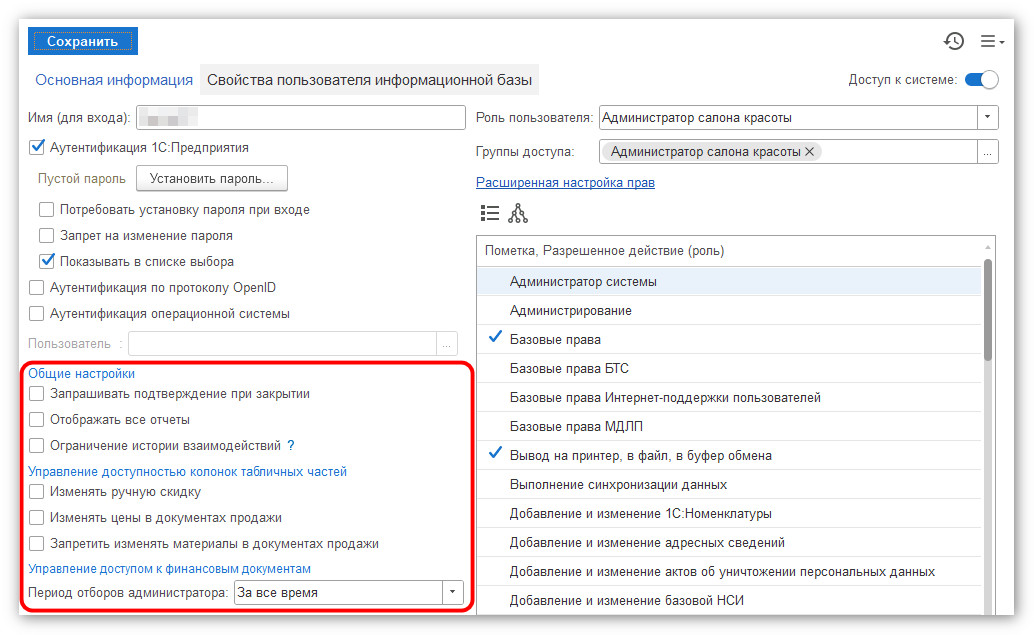Remove the Администратор салона красоты access group tag
The image size is (1034, 635).
pyautogui.click(x=809, y=152)
